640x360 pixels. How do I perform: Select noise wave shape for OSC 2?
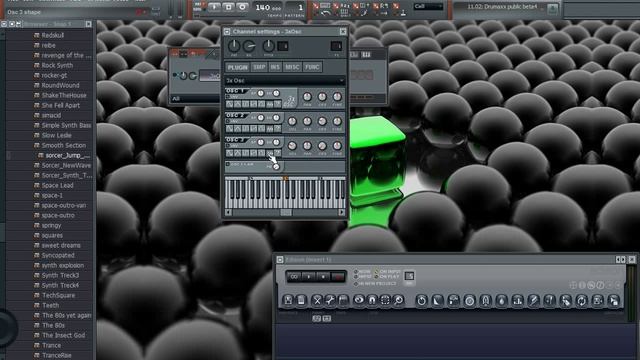270,129
